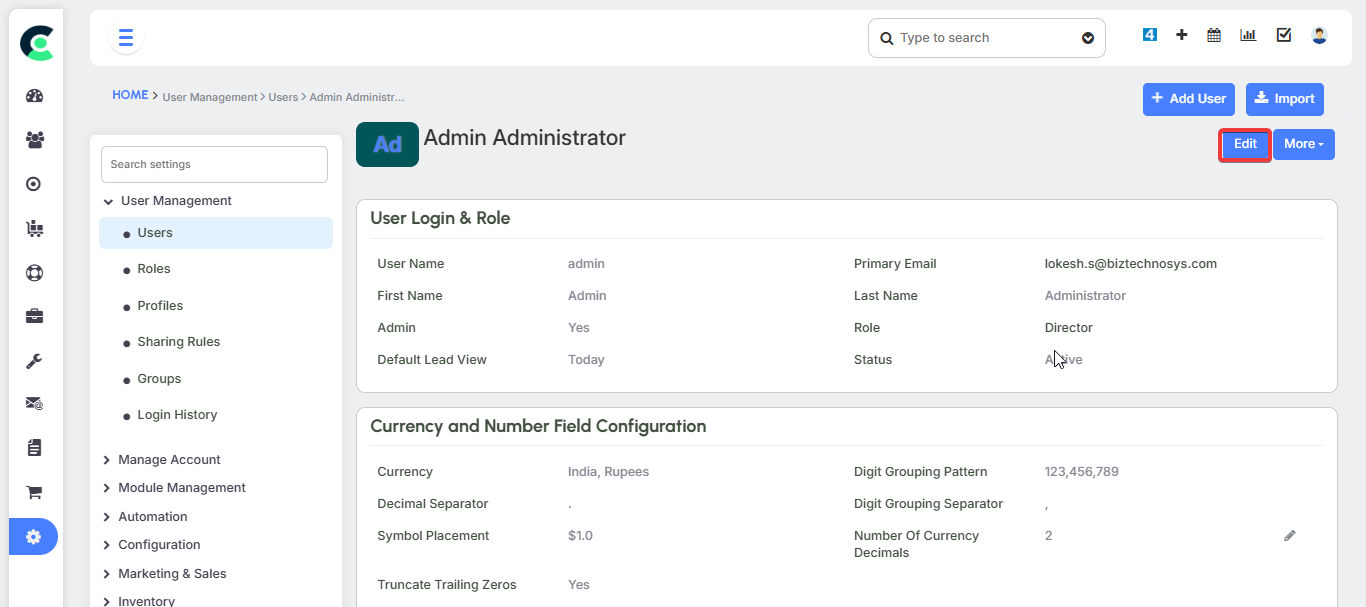The width and height of the screenshot is (1366, 607).
Task: Collapse the User Management section
Action: [108, 201]
